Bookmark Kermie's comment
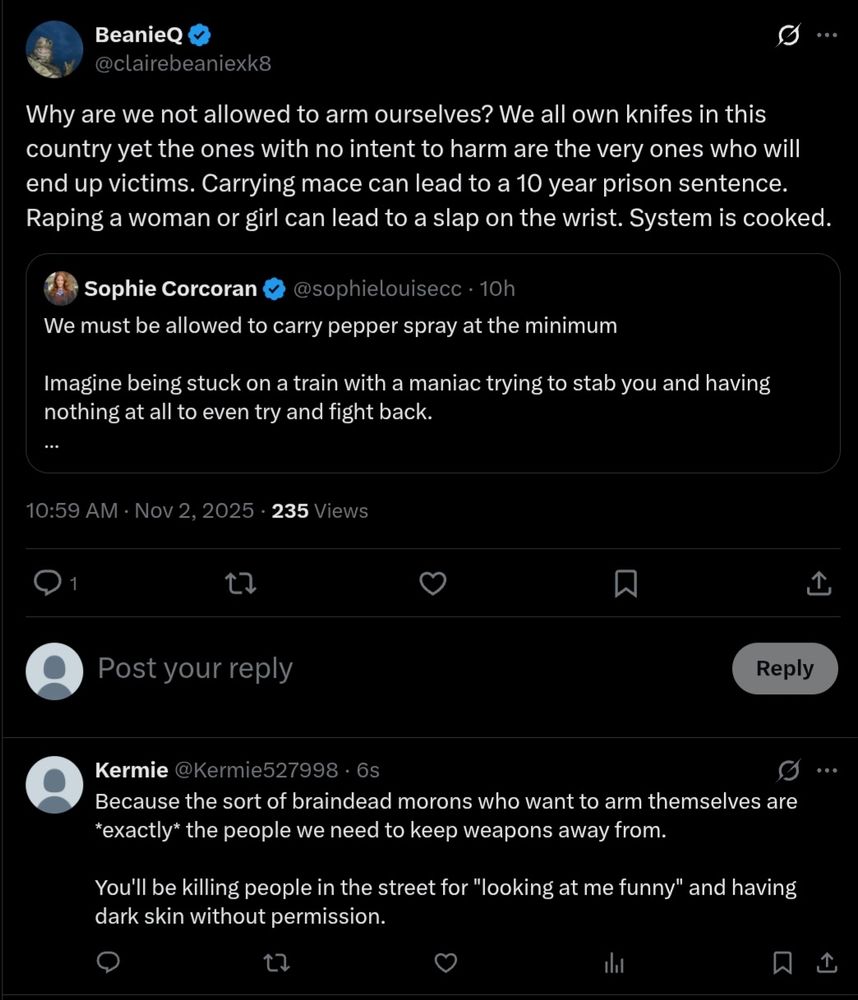Image resolution: width=858 pixels, height=1000 pixels. coord(783,962)
